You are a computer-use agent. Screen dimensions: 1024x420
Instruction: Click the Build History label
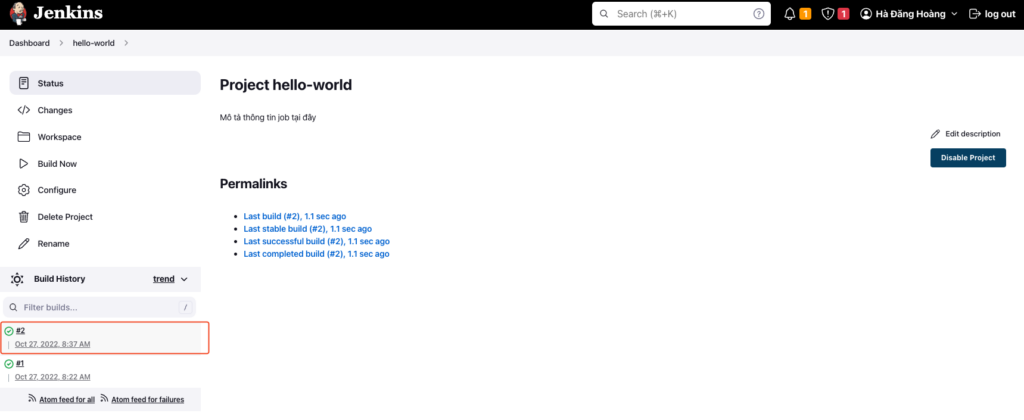pyautogui.click(x=59, y=279)
